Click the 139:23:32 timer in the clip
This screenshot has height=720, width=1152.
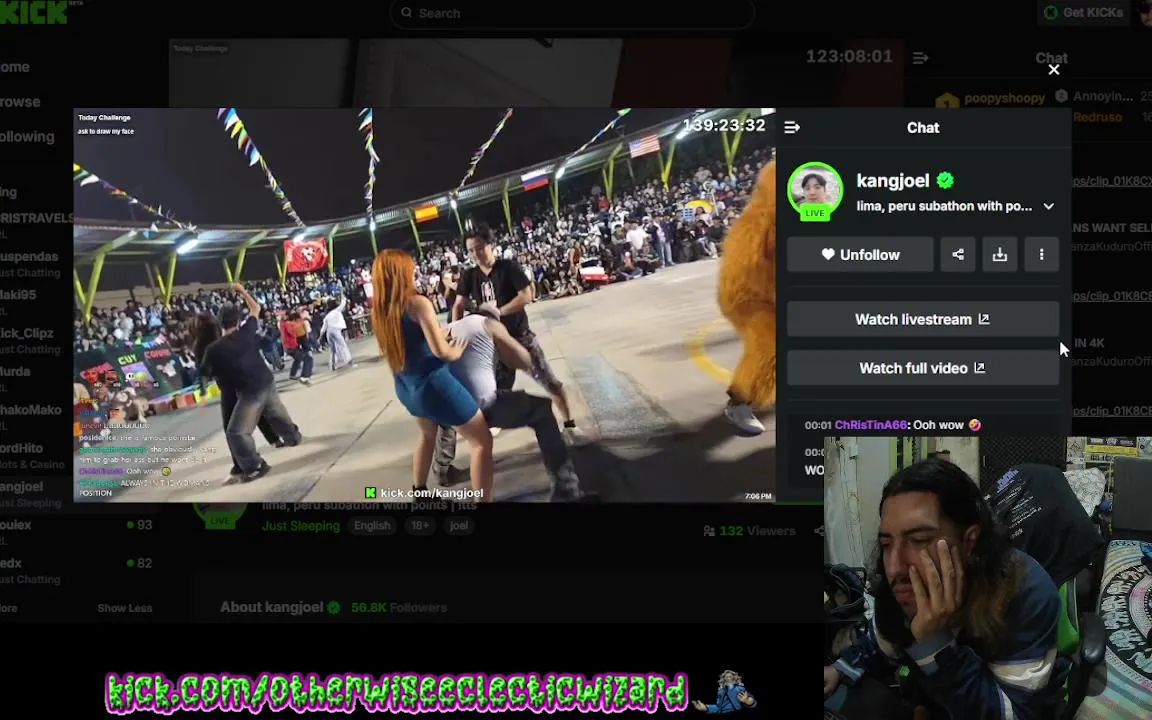(724, 125)
